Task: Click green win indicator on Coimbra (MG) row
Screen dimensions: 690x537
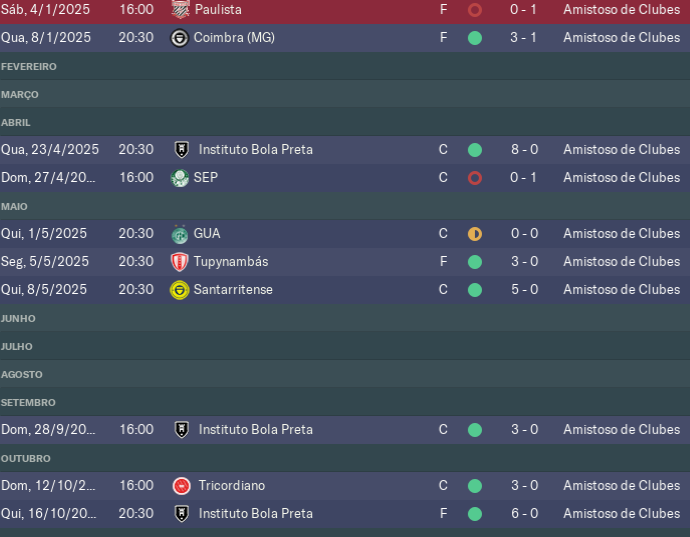Action: [475, 38]
